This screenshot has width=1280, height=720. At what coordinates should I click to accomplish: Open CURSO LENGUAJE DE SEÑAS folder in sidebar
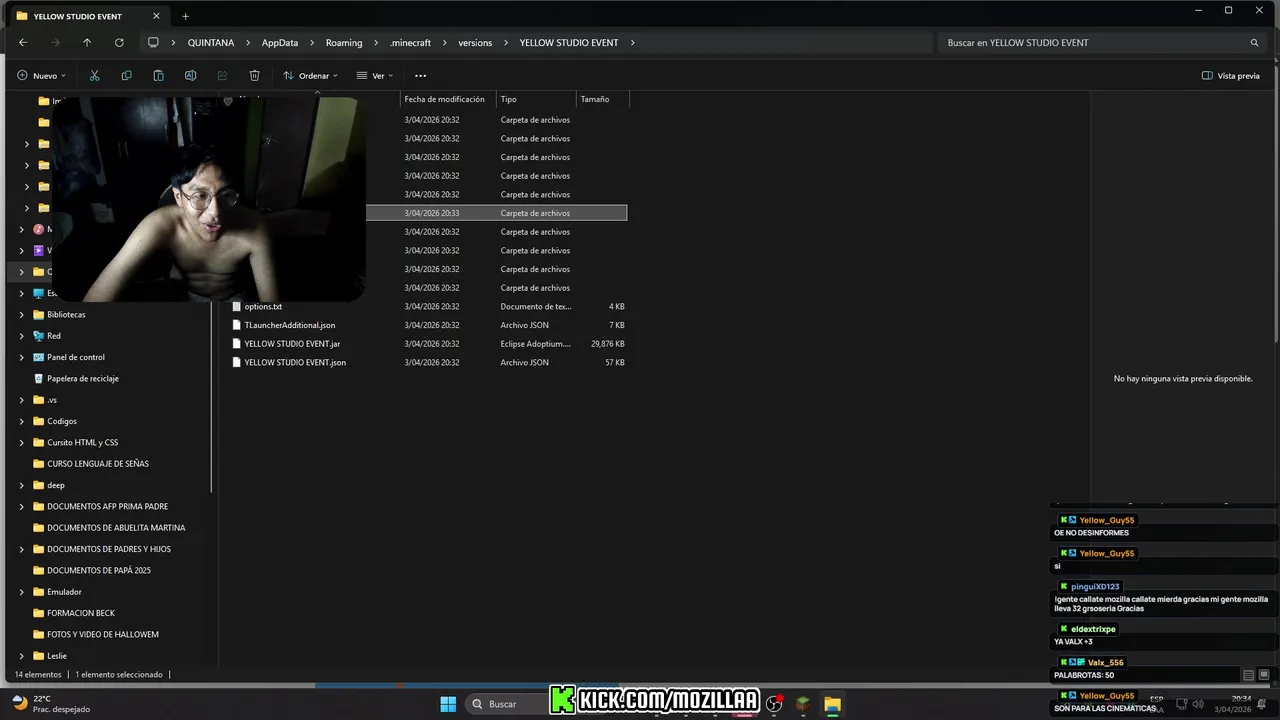(x=98, y=464)
